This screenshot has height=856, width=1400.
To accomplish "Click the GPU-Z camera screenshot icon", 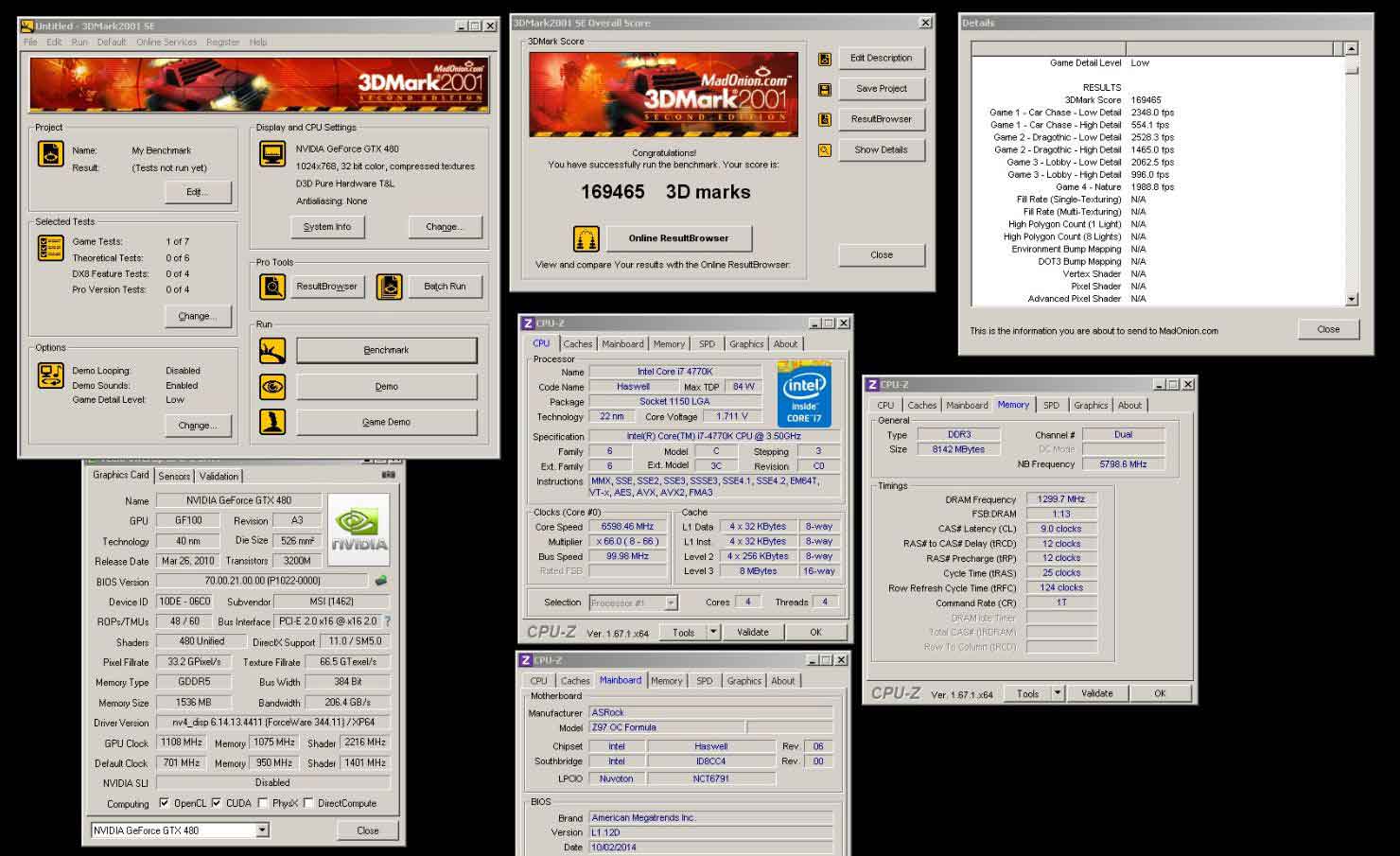I will tap(388, 475).
